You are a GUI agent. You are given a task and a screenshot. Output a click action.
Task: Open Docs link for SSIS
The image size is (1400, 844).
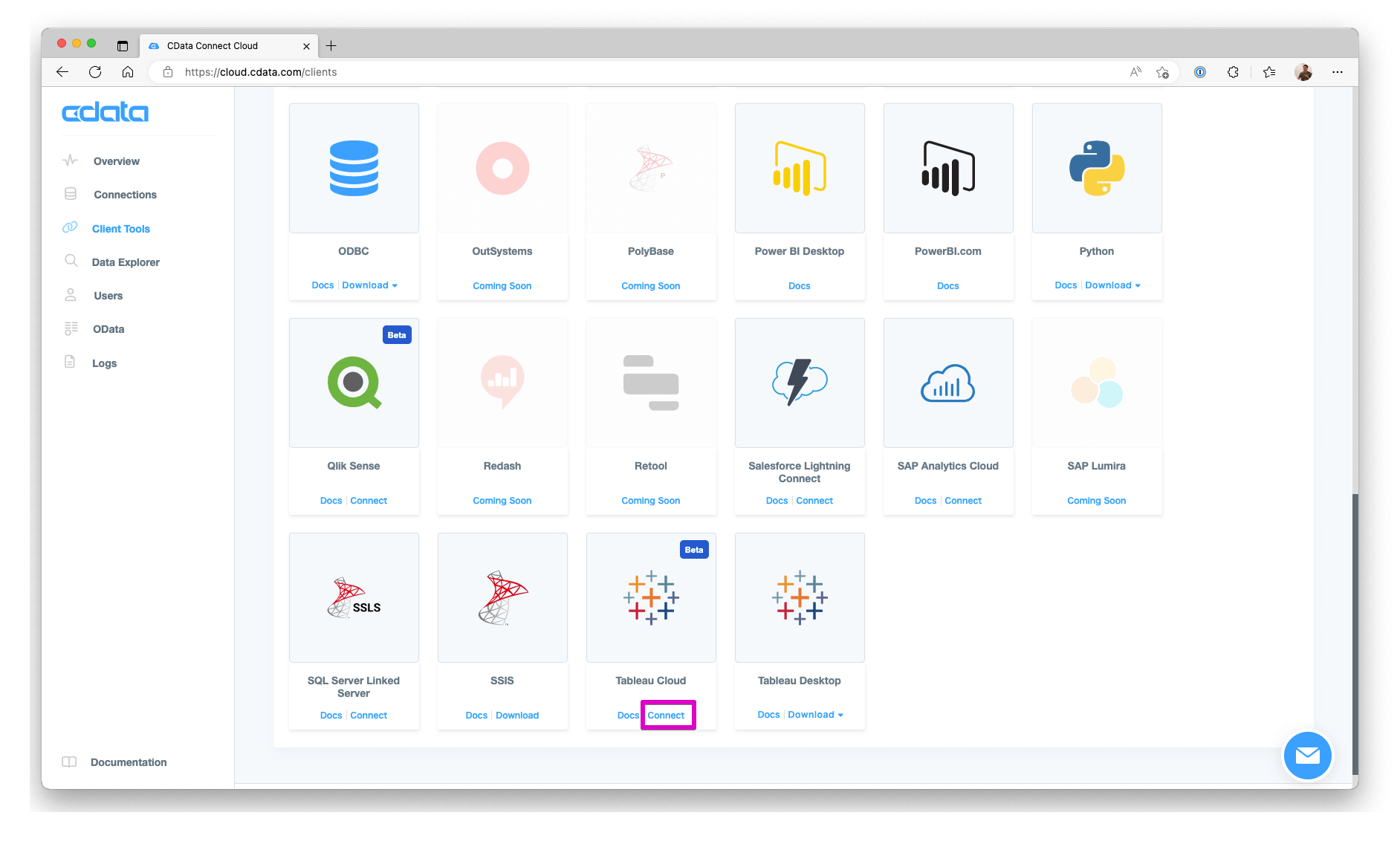[x=476, y=715]
